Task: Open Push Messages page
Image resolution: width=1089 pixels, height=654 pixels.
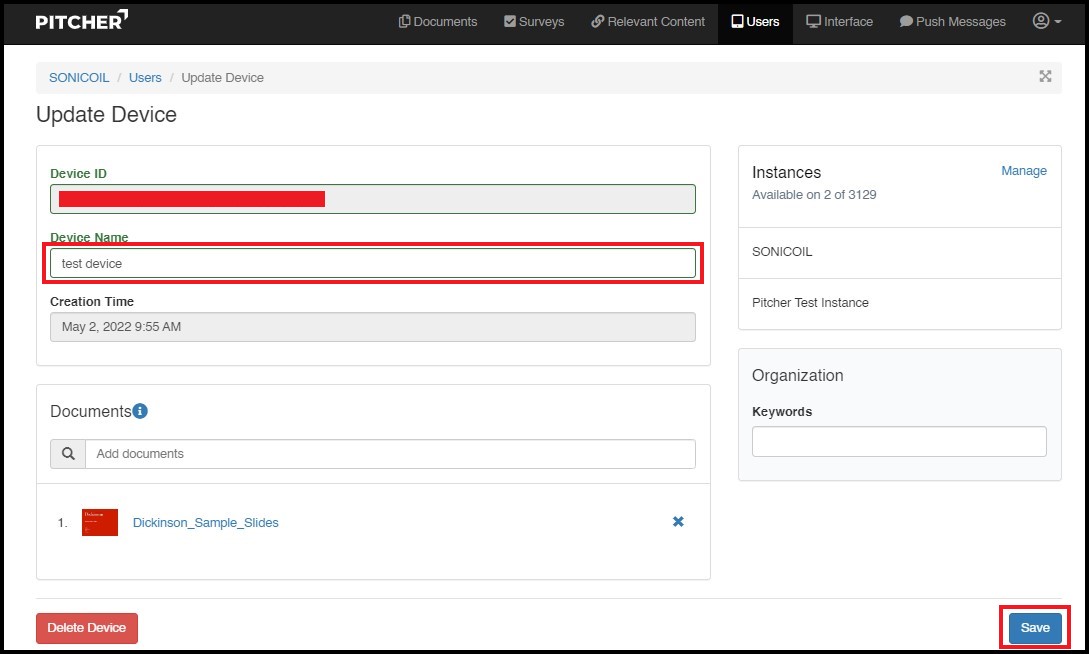Action: pos(952,22)
